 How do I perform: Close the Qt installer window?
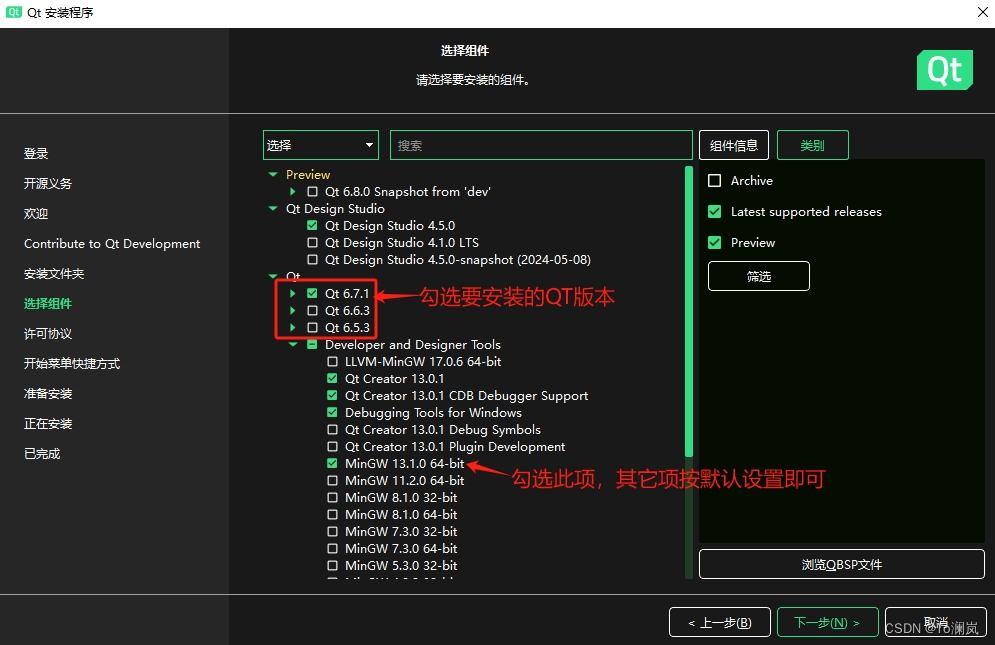point(982,12)
